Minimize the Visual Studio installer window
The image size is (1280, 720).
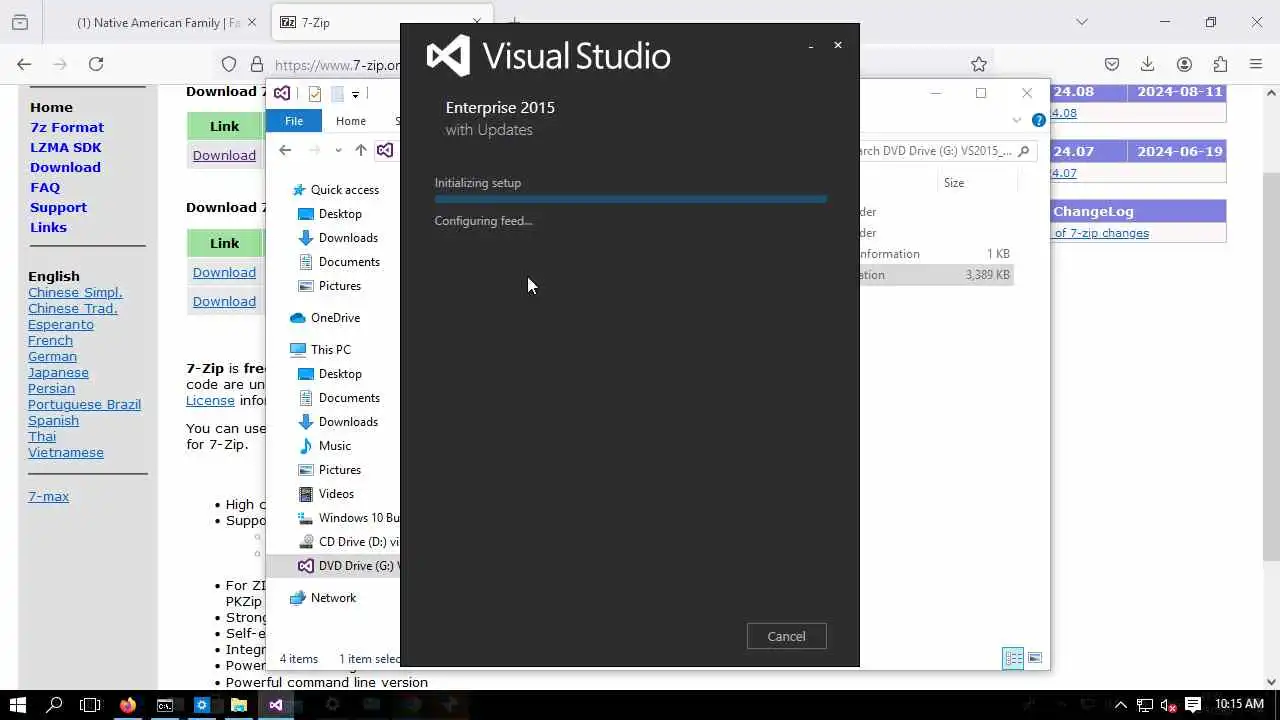pos(810,45)
